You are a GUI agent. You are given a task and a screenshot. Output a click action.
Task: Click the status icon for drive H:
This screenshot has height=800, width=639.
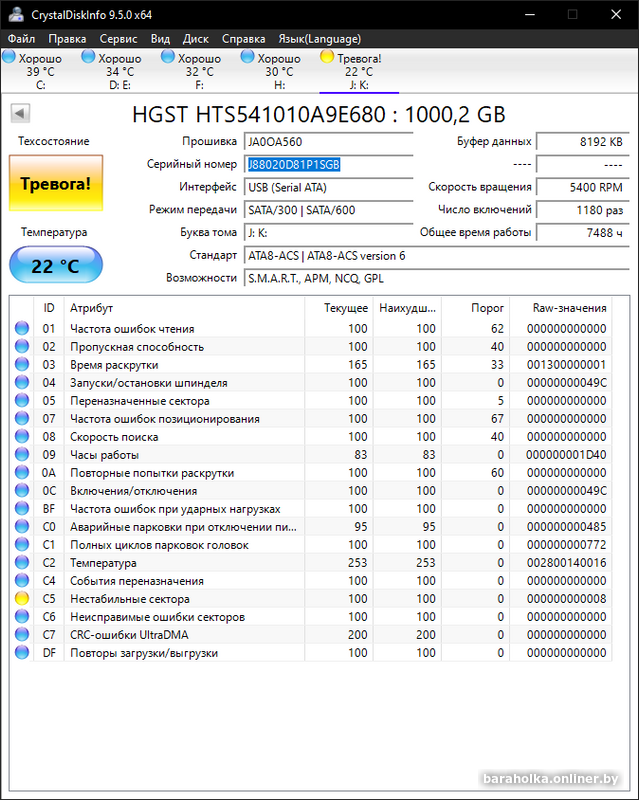pos(248,58)
